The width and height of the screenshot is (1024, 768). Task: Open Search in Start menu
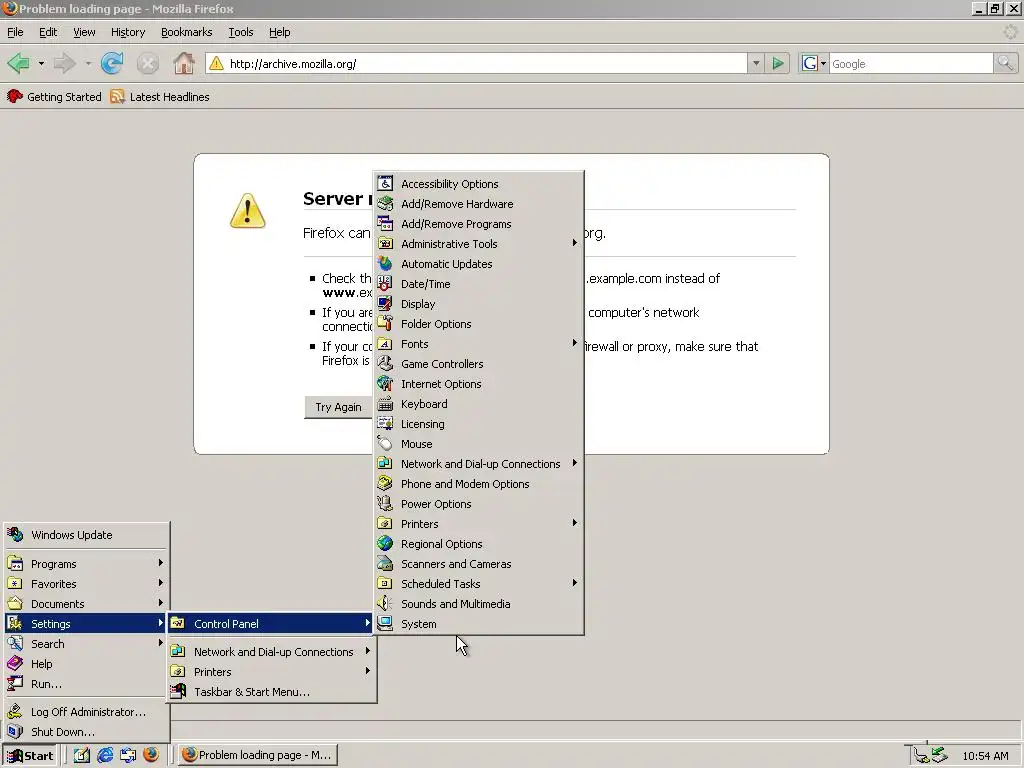coord(86,644)
